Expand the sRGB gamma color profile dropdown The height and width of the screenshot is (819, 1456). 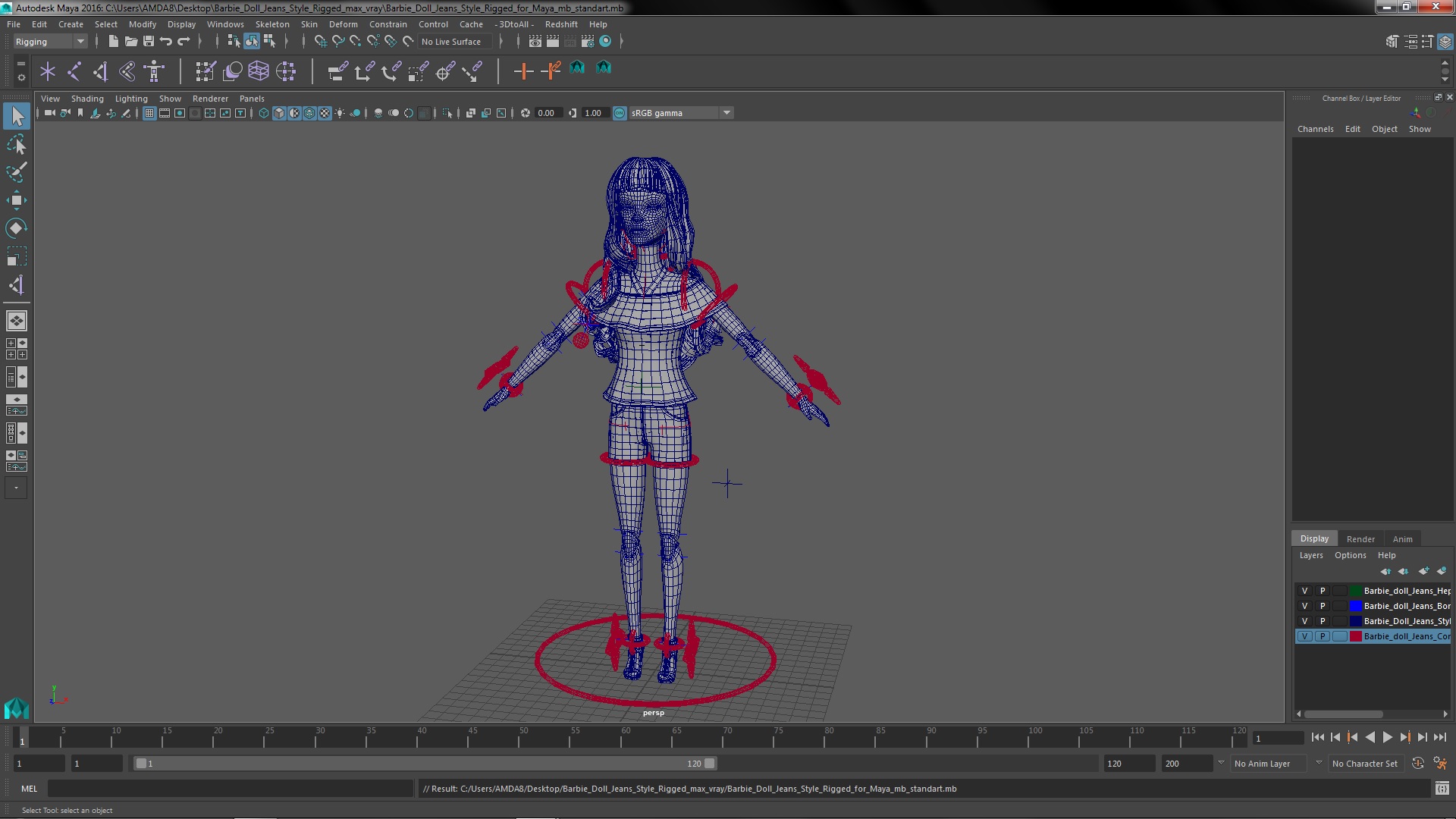pos(726,112)
